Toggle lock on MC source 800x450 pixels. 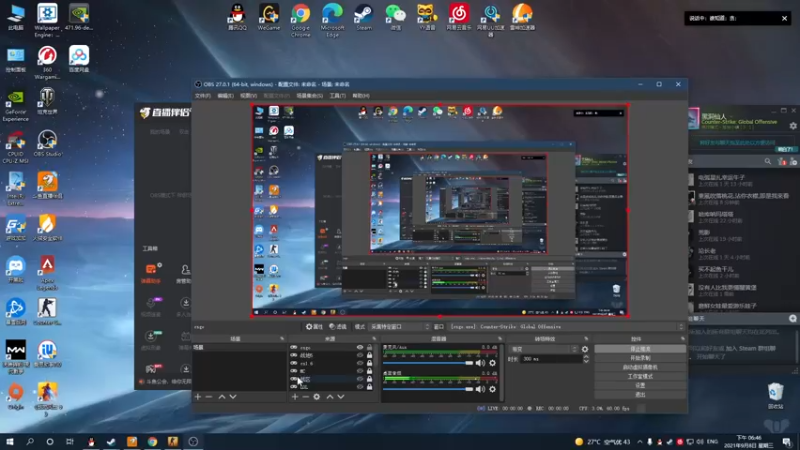[369, 371]
